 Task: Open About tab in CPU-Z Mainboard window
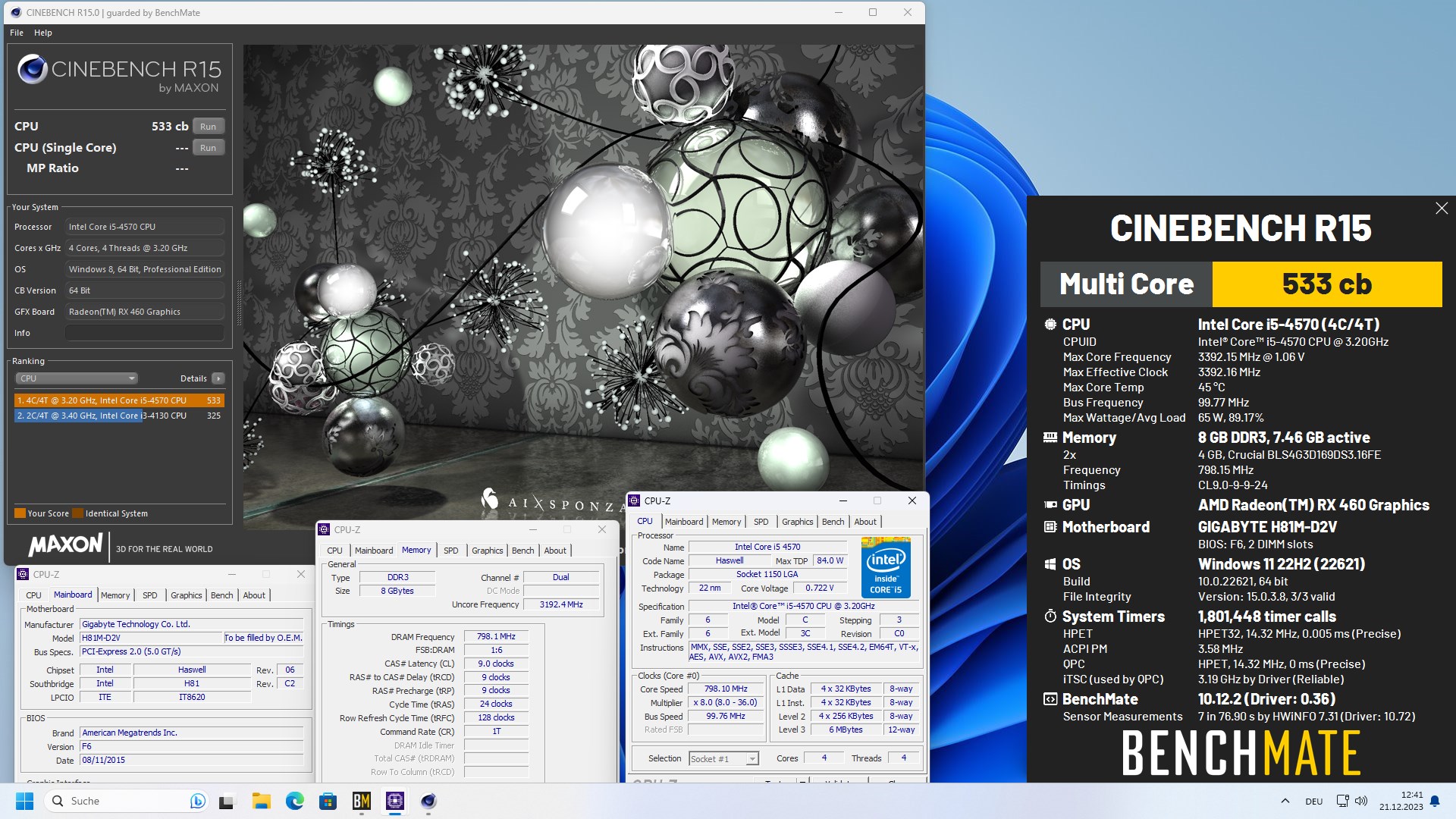[254, 595]
